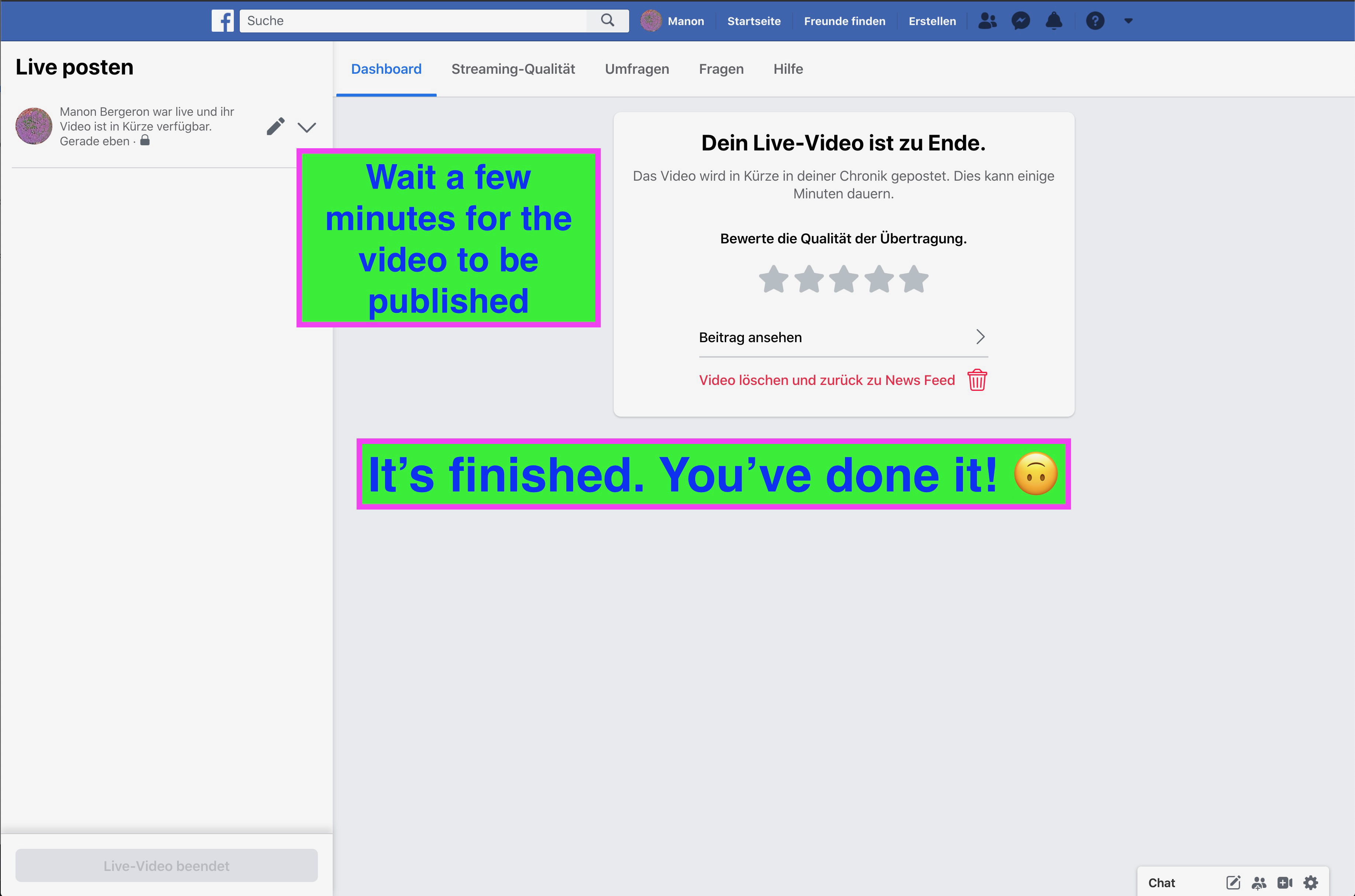
Task: Click the Facebook logo icon
Action: (x=222, y=21)
